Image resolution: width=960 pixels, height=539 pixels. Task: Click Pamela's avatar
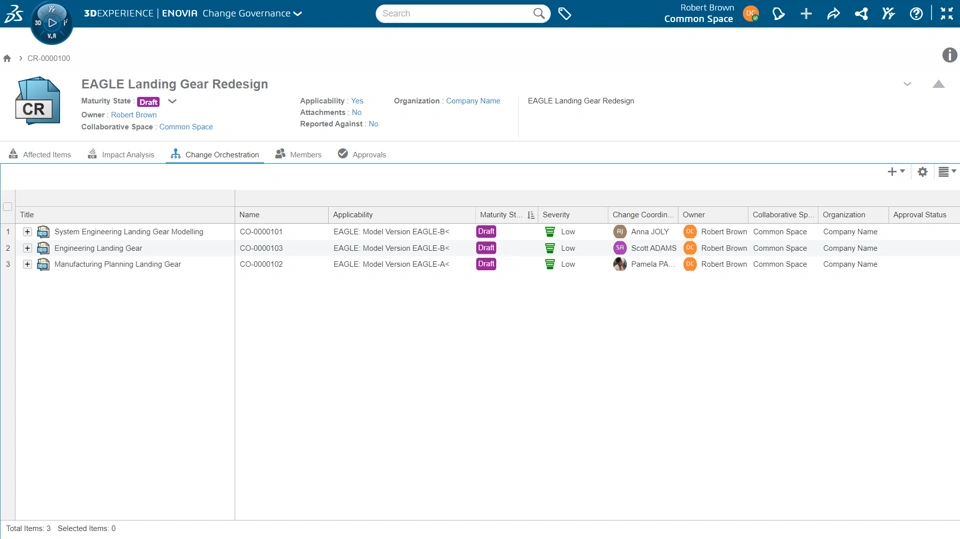click(x=620, y=264)
